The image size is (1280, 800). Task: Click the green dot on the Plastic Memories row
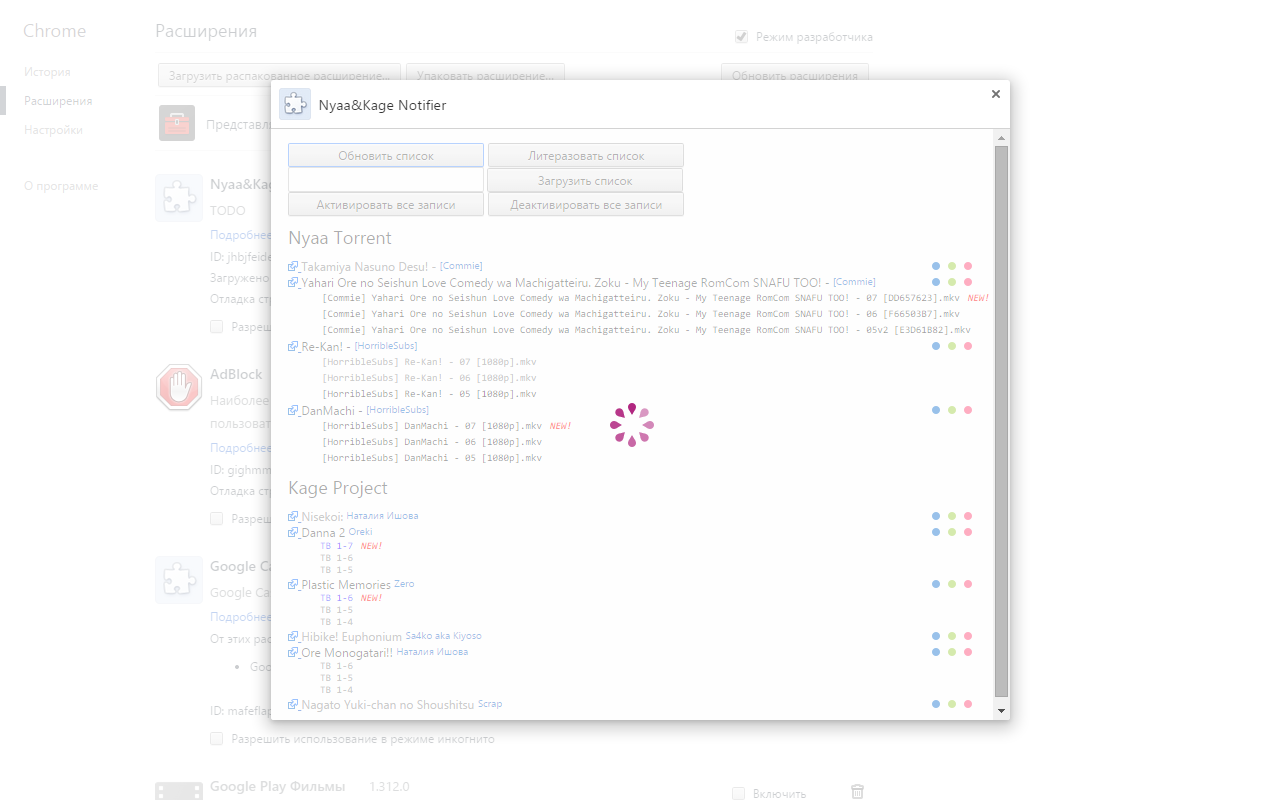pyautogui.click(x=952, y=584)
